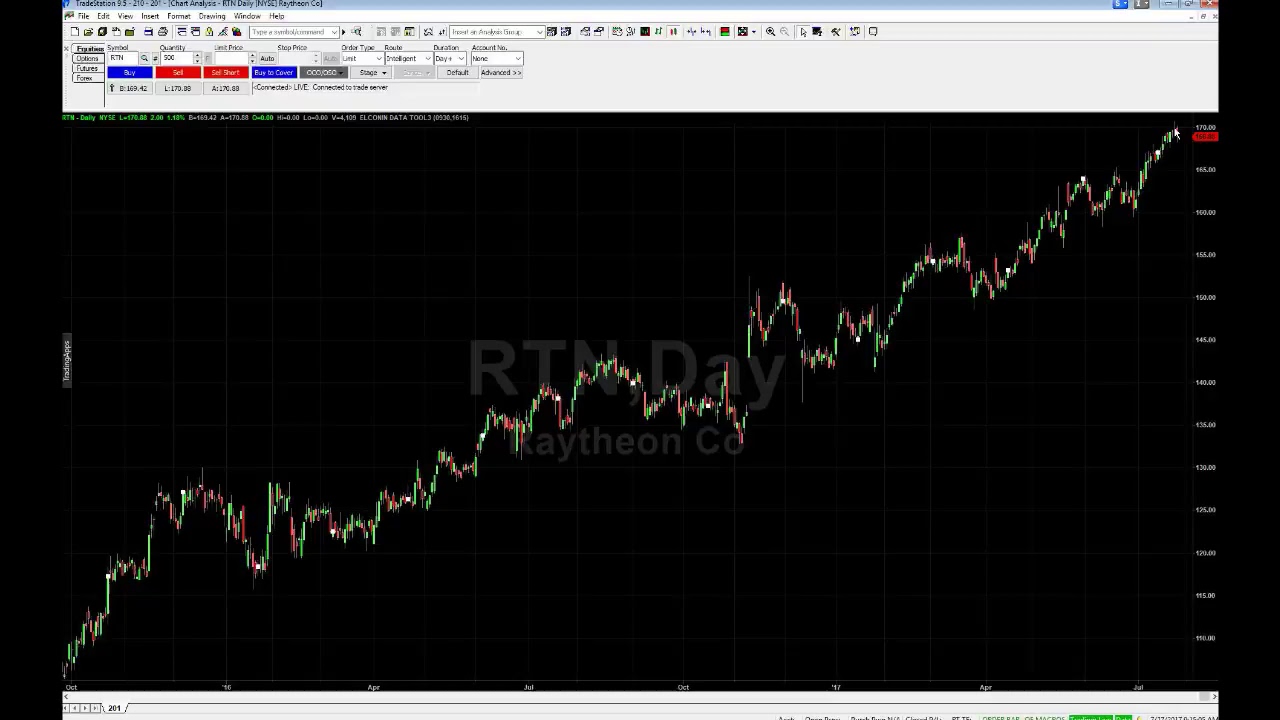Screen dimensions: 1280x720
Task: Click the blue Buy button
Action: (130, 73)
